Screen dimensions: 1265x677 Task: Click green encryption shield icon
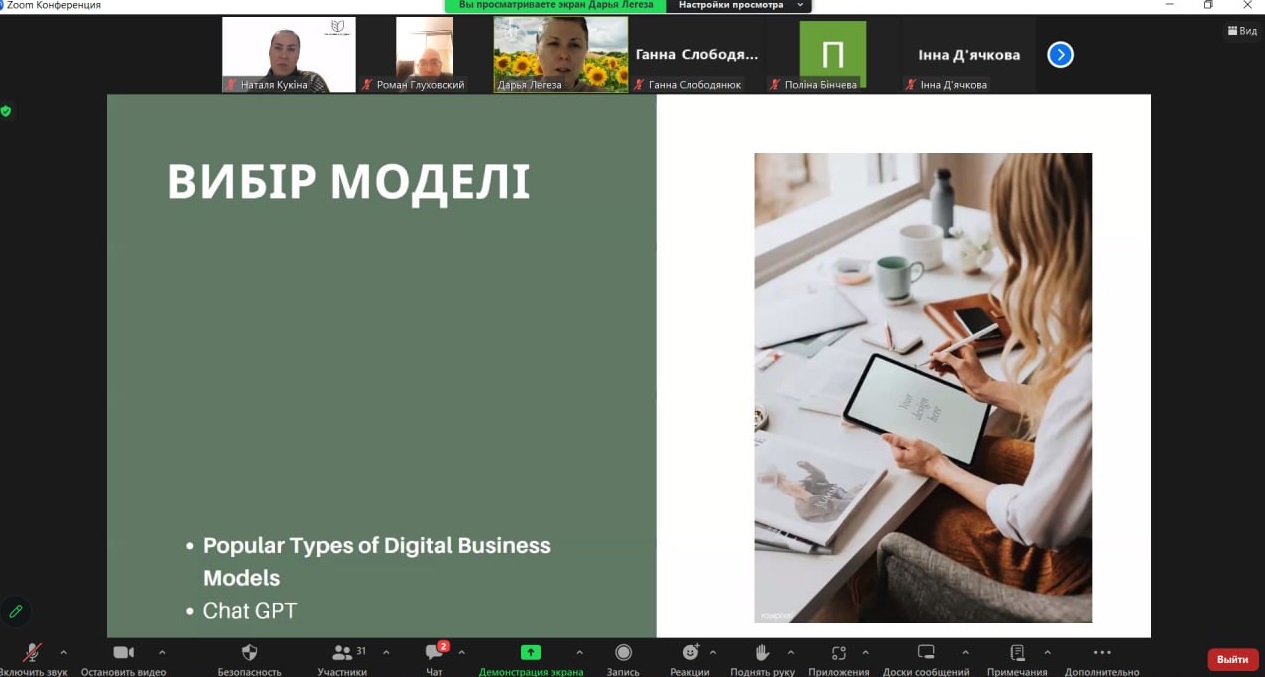pyautogui.click(x=6, y=111)
